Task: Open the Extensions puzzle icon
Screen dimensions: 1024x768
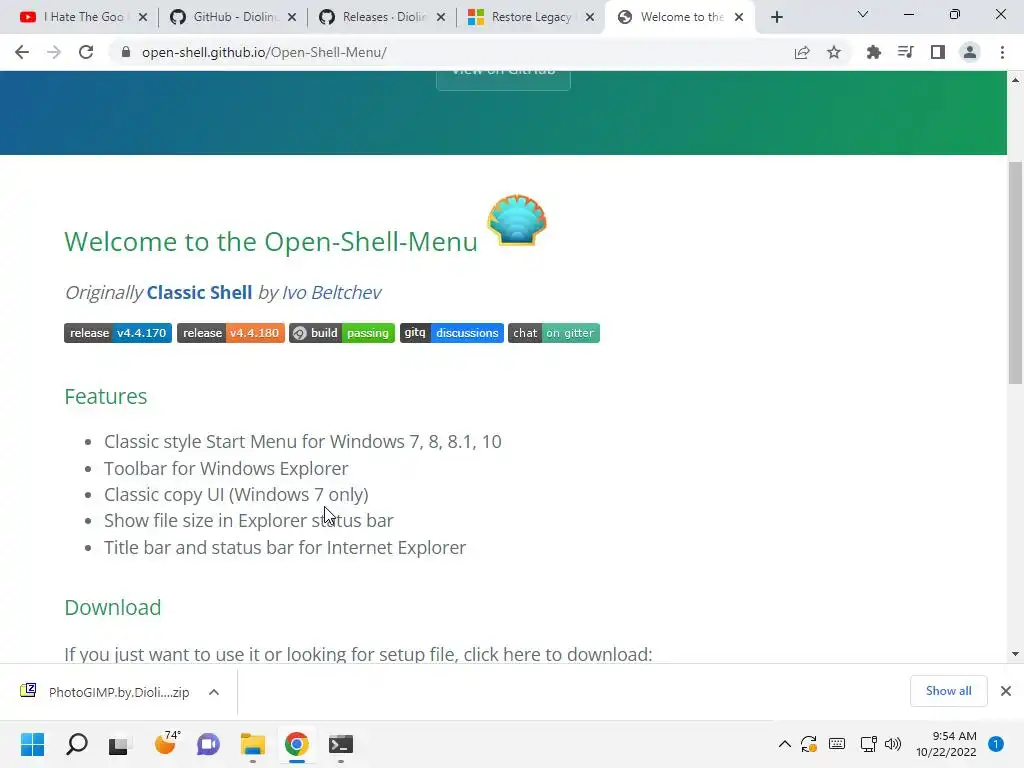Action: (x=873, y=52)
